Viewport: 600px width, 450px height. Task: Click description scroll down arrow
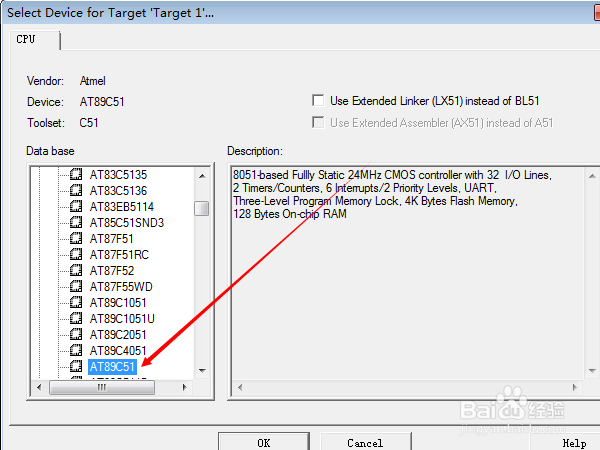point(592,370)
